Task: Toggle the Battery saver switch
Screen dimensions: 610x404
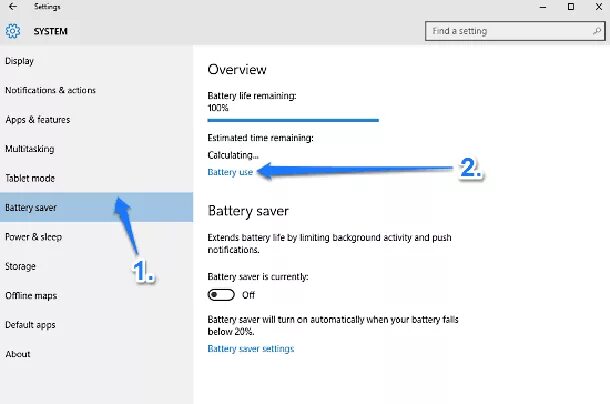Action: pyautogui.click(x=221, y=295)
